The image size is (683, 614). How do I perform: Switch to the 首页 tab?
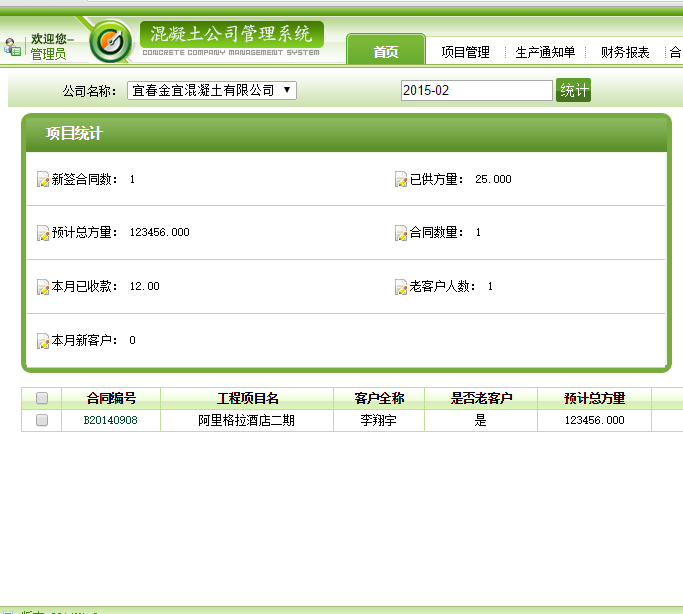(385, 52)
